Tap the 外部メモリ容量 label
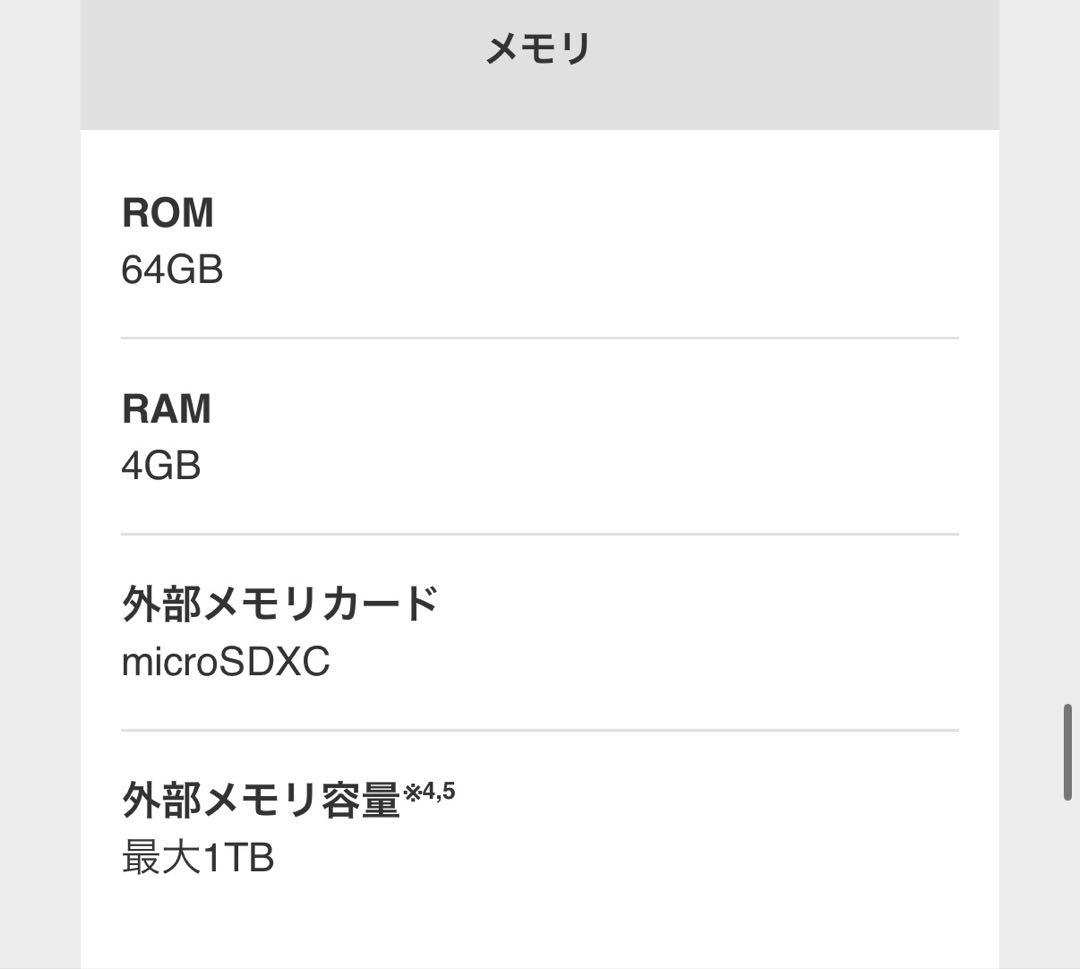Screen dimensions: 1080x969 261,800
